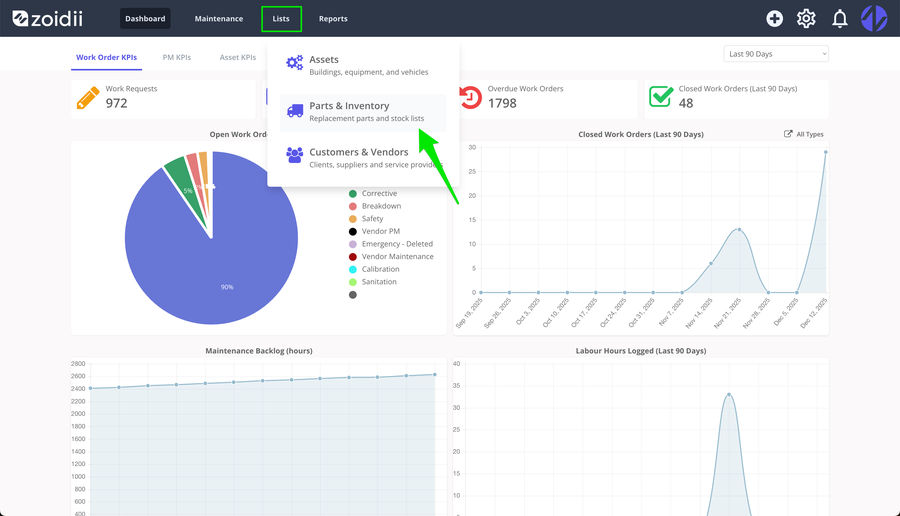Click the Work Requests pencil icon
Image resolution: width=900 pixels, height=516 pixels.
[x=88, y=98]
